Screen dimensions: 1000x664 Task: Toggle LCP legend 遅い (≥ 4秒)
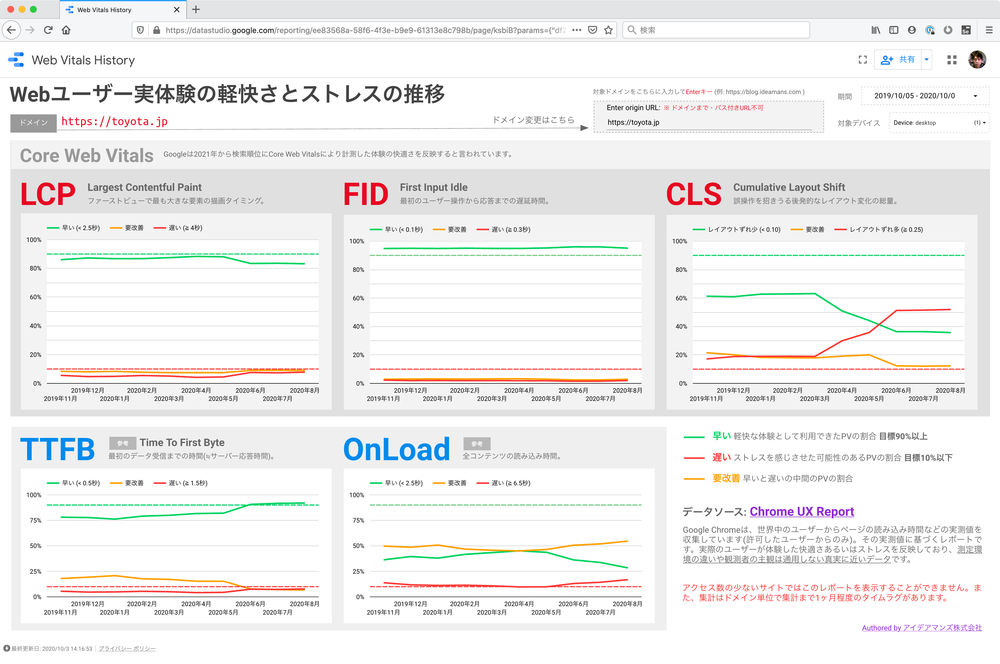[178, 228]
